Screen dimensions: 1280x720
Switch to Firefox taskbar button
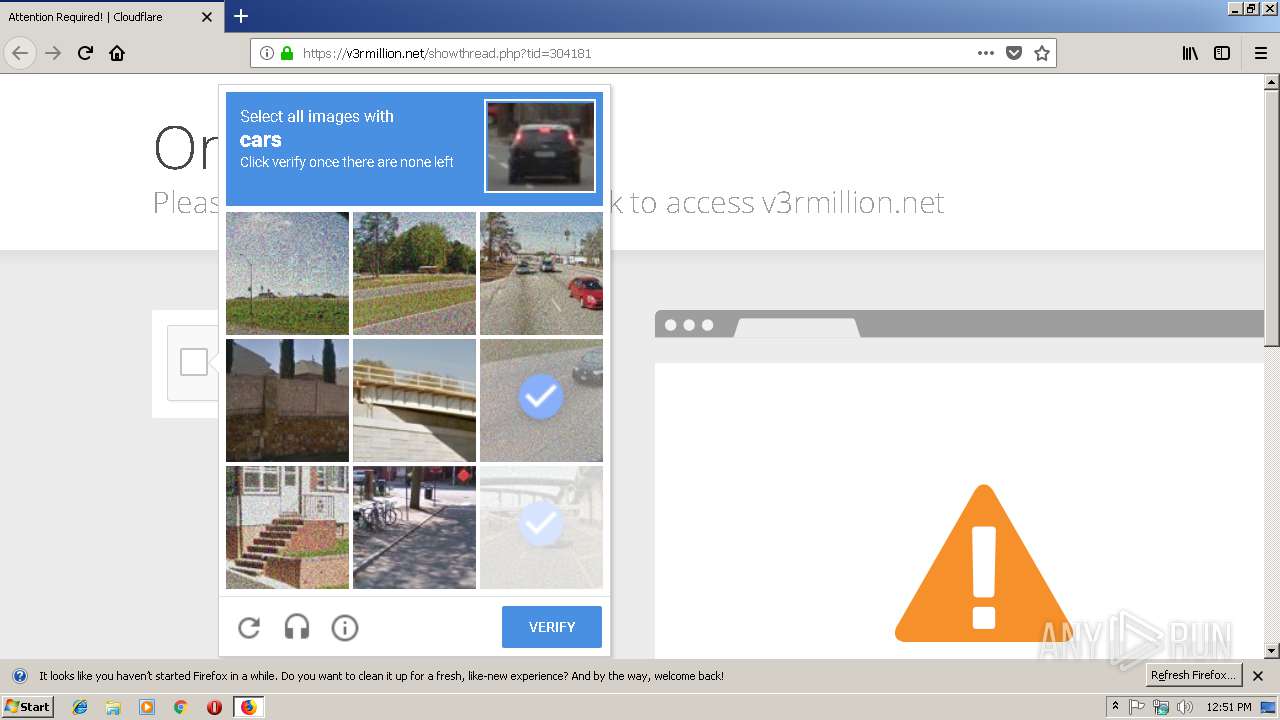click(248, 707)
